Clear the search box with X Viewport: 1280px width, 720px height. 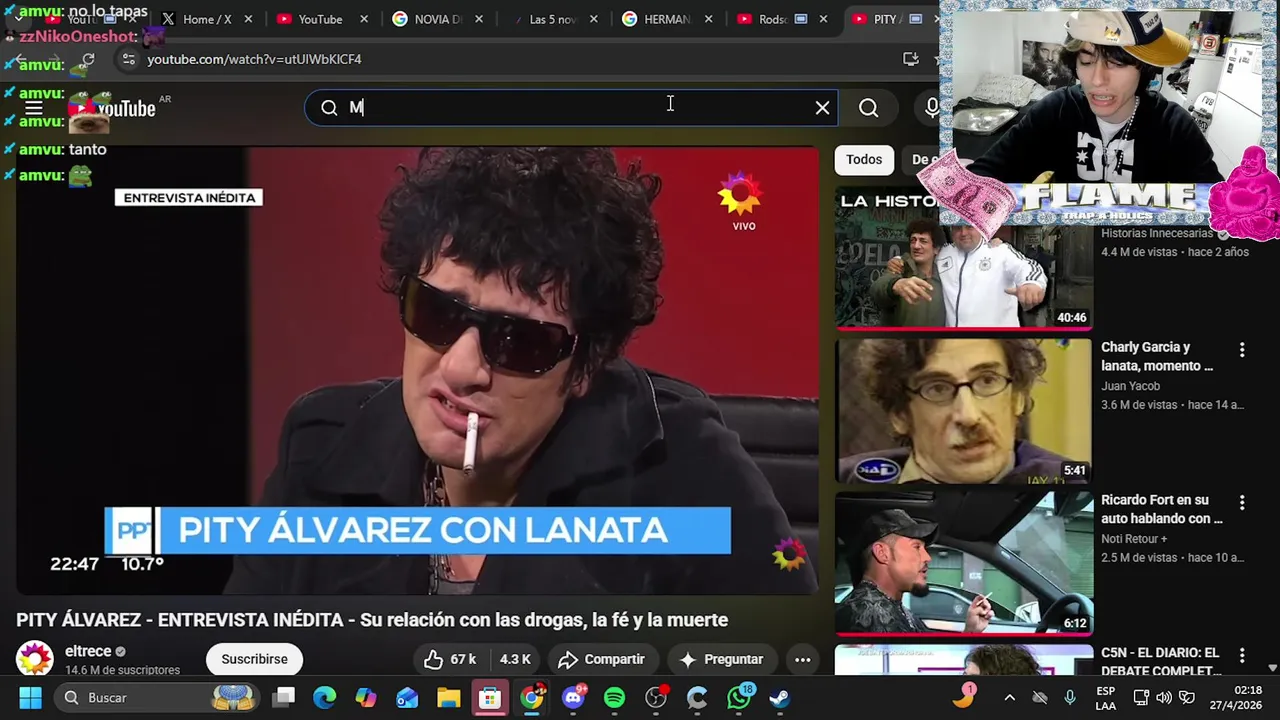click(x=822, y=108)
